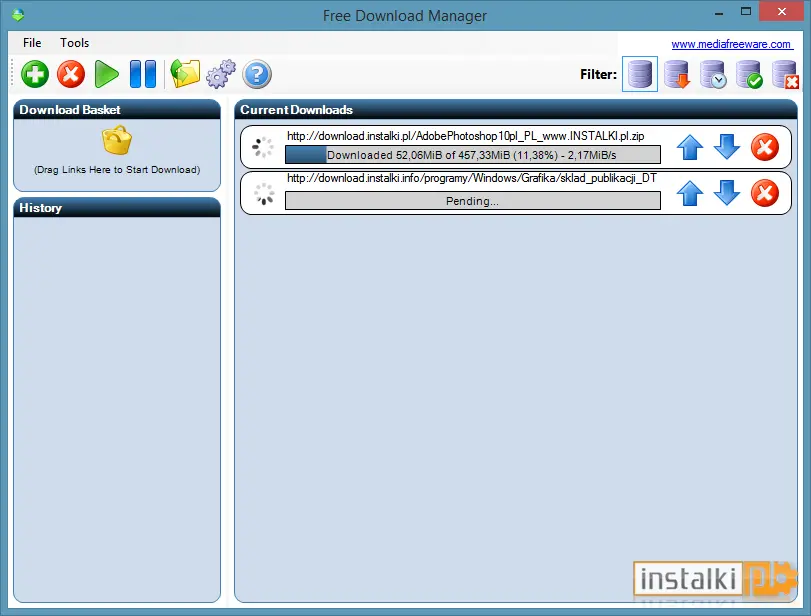Visit www.mediafreeware.com link
This screenshot has width=811, height=616.
pos(731,44)
